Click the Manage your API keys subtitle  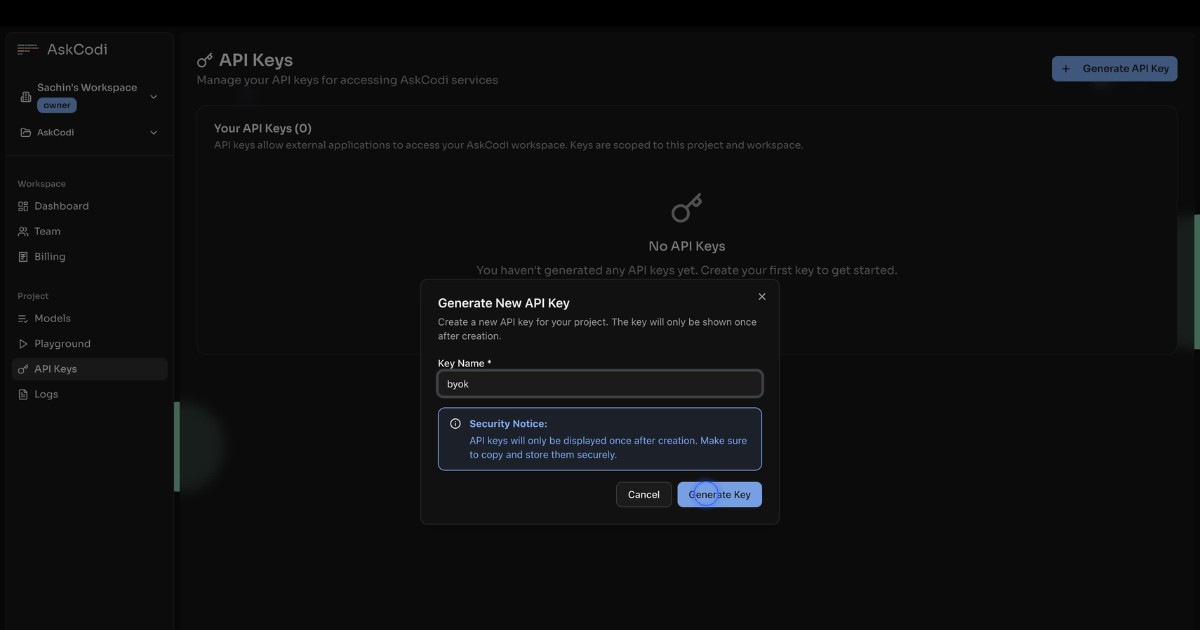[347, 80]
